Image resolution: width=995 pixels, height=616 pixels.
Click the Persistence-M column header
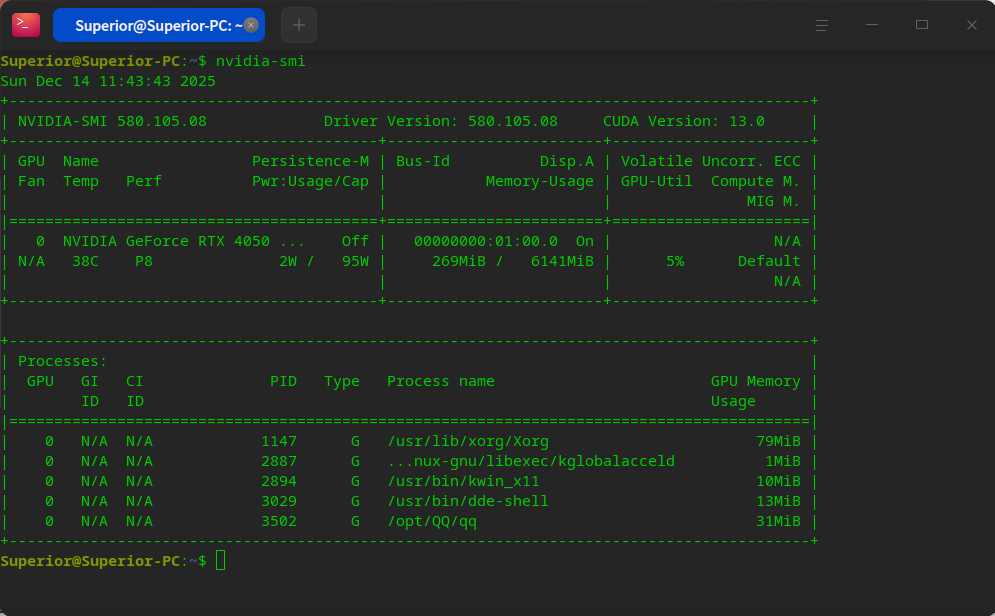(310, 161)
